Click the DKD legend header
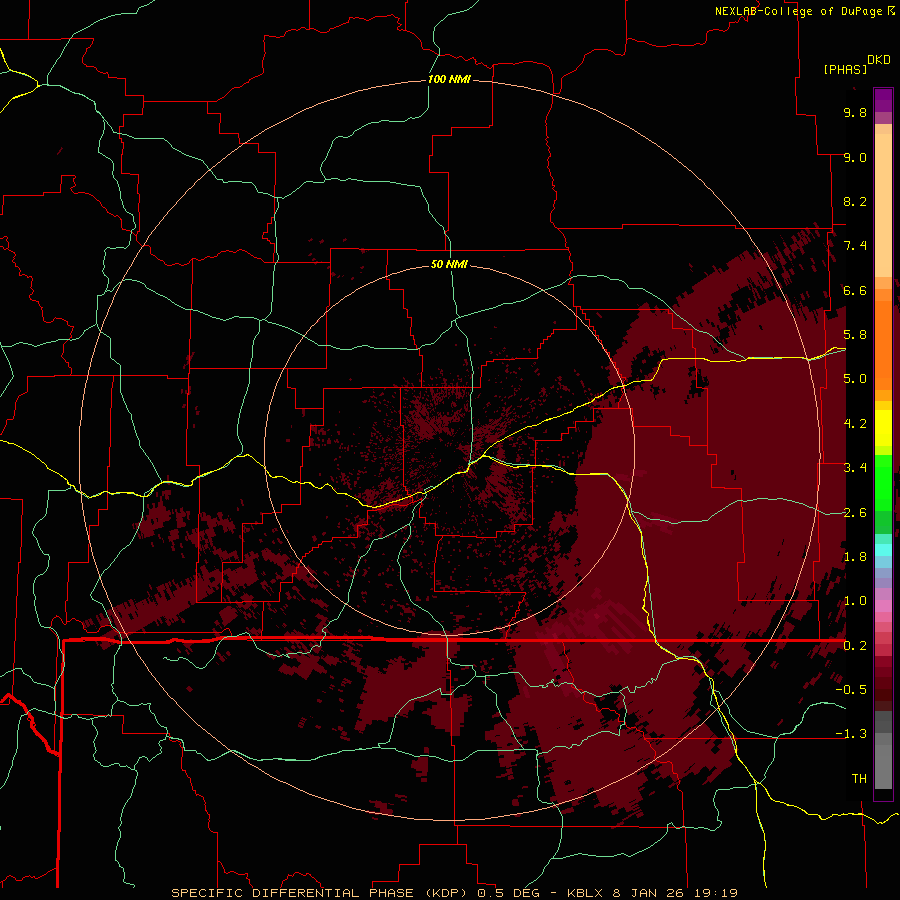The width and height of the screenshot is (900, 900). [x=879, y=60]
